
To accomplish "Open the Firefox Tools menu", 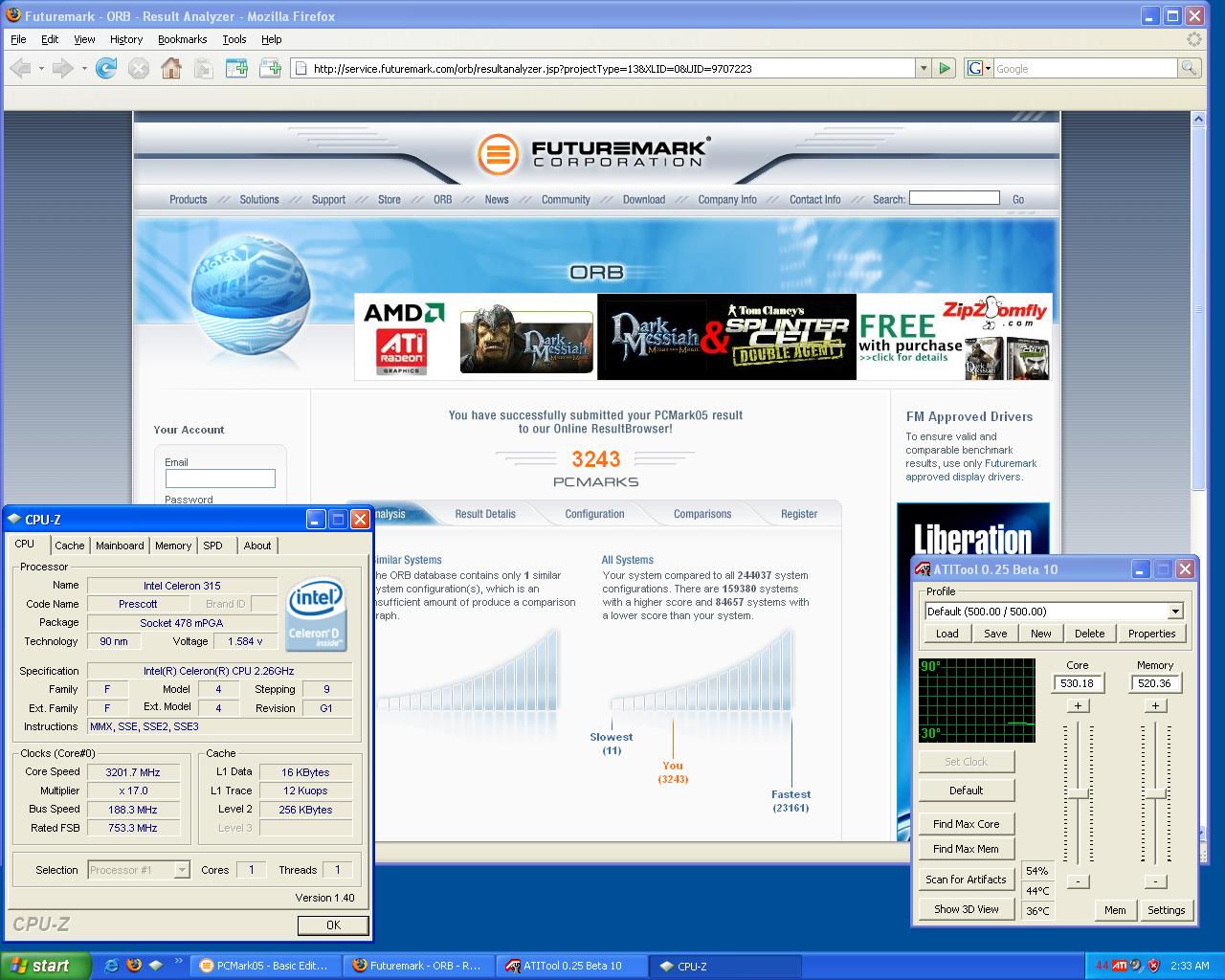I will pos(234,39).
